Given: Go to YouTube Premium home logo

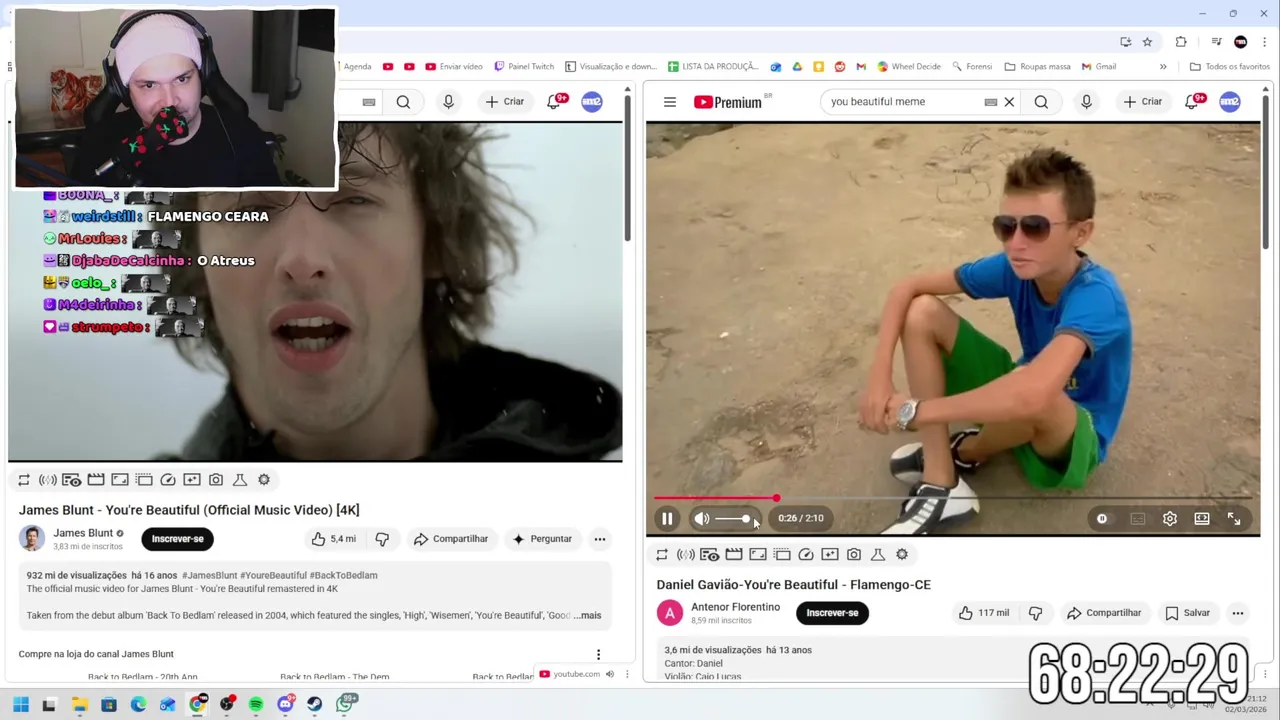Looking at the screenshot, I should 730,102.
